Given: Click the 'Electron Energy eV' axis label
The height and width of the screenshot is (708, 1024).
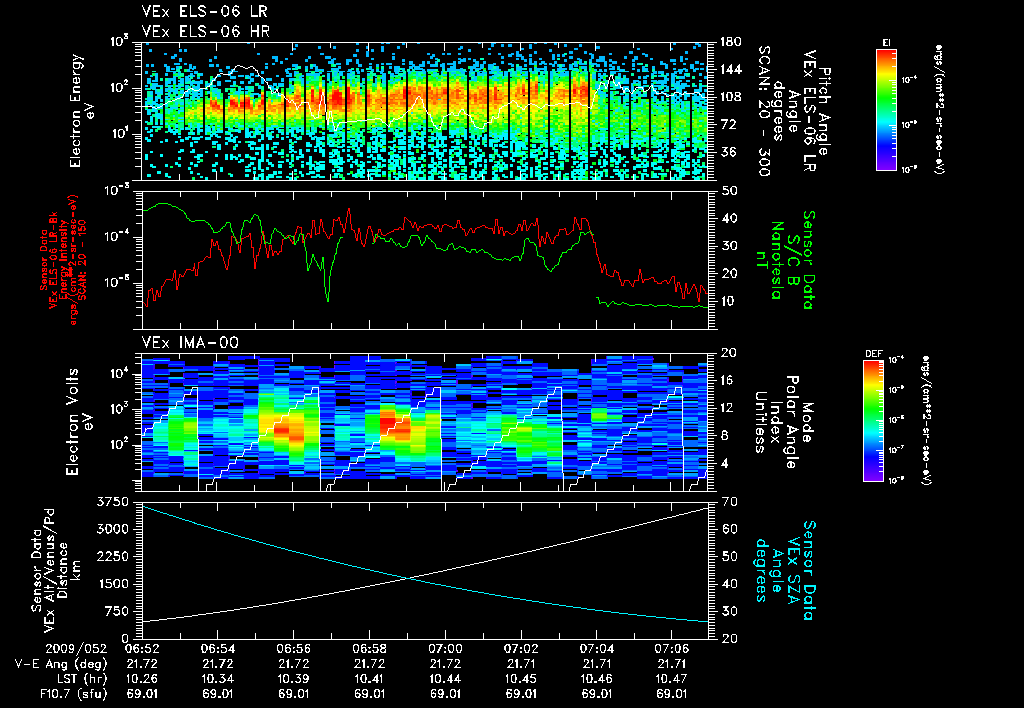Looking at the screenshot, I should [82, 111].
